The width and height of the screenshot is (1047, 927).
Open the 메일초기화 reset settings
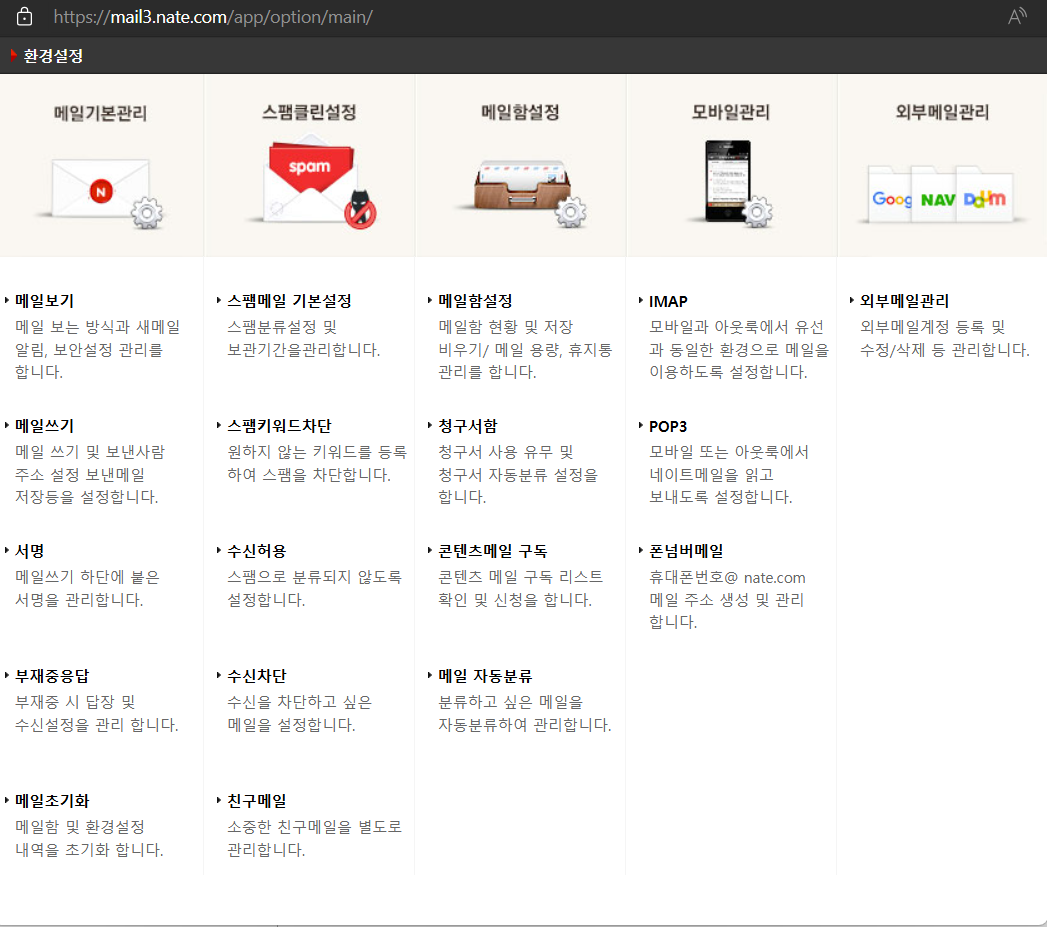pos(51,800)
